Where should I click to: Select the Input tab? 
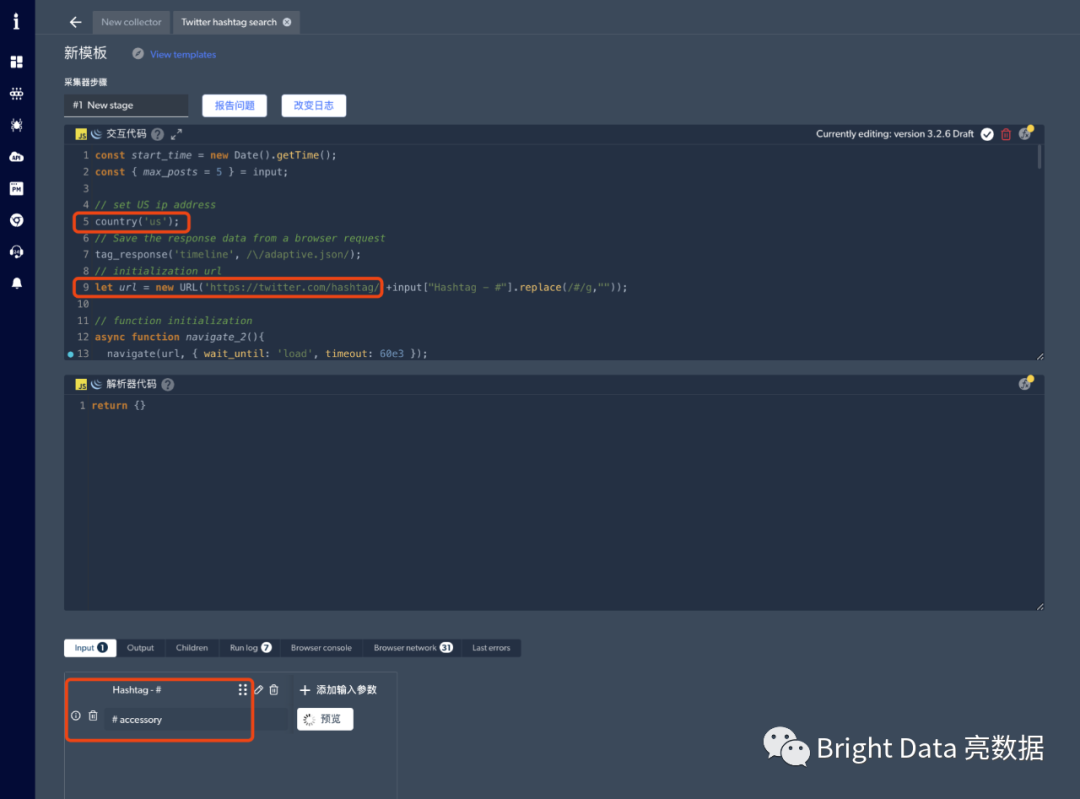(90, 647)
